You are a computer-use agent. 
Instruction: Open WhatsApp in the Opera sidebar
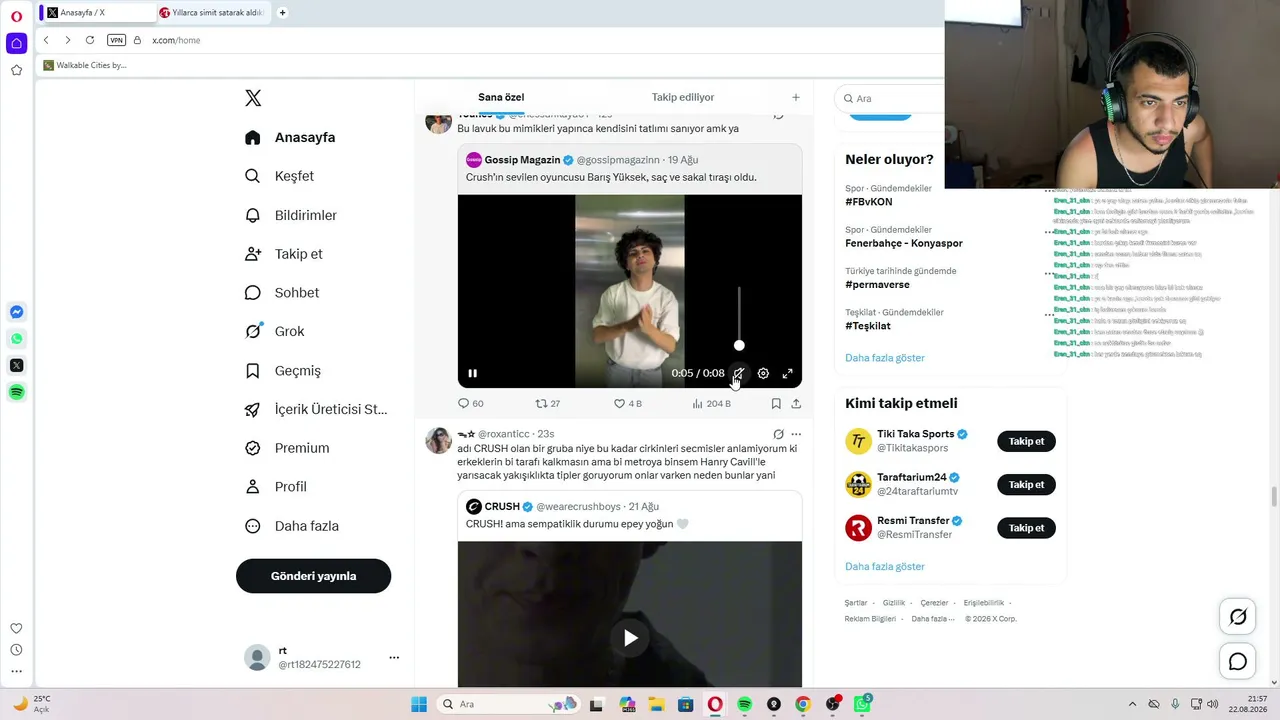[x=16, y=339]
